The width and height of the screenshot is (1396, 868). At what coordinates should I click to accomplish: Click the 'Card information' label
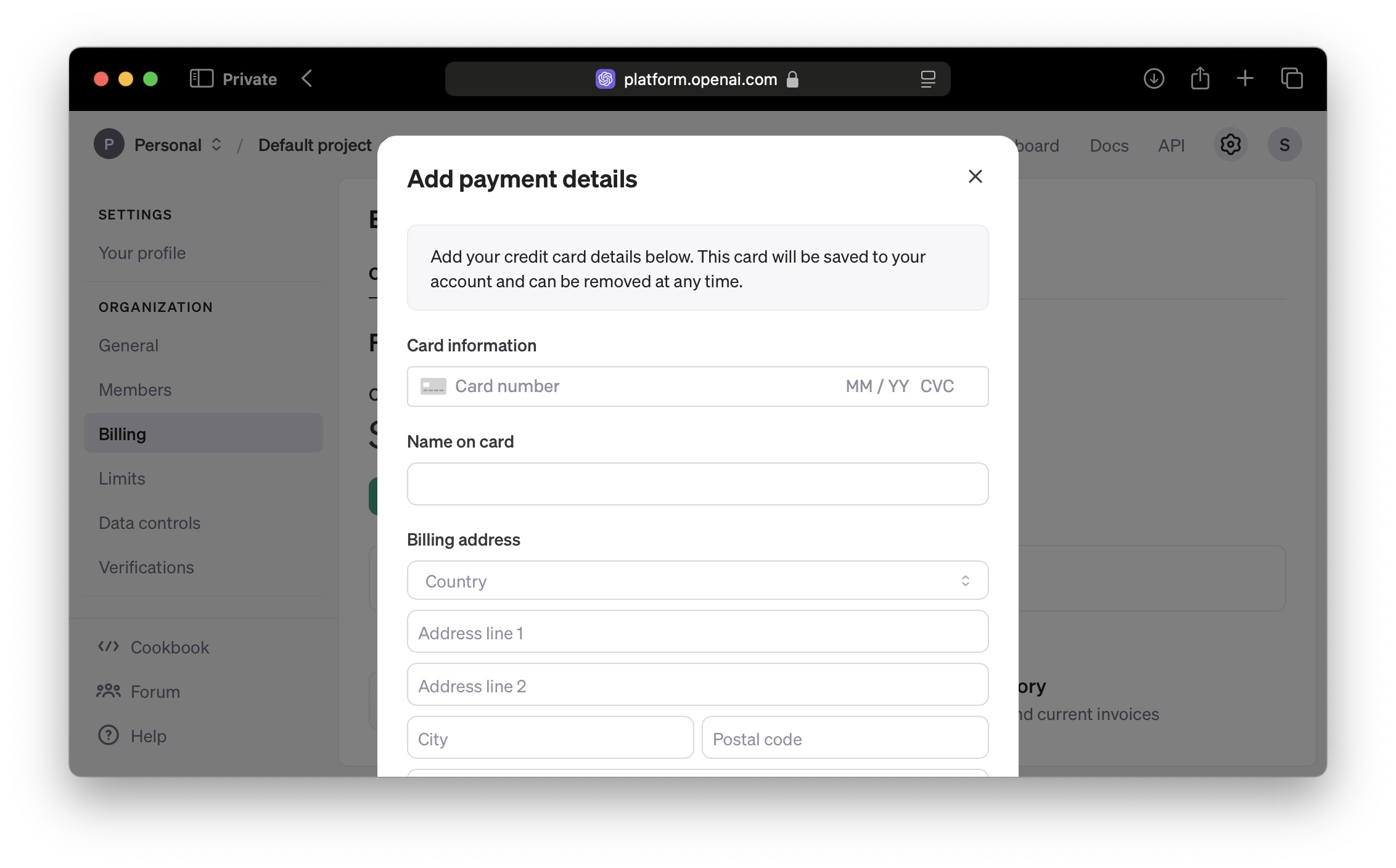point(472,345)
